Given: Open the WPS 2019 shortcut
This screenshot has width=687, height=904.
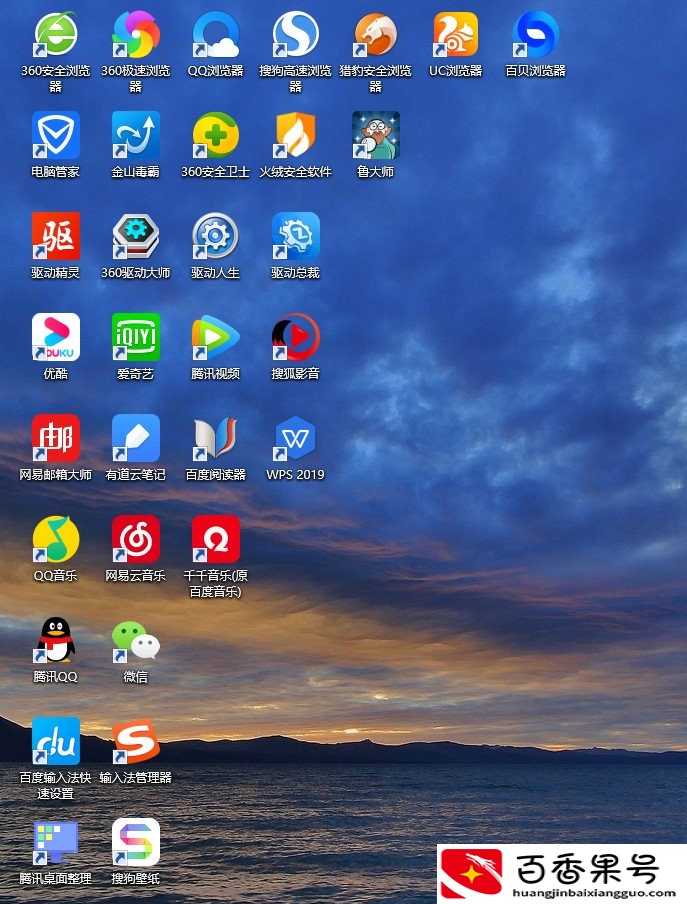Looking at the screenshot, I should 296,438.
